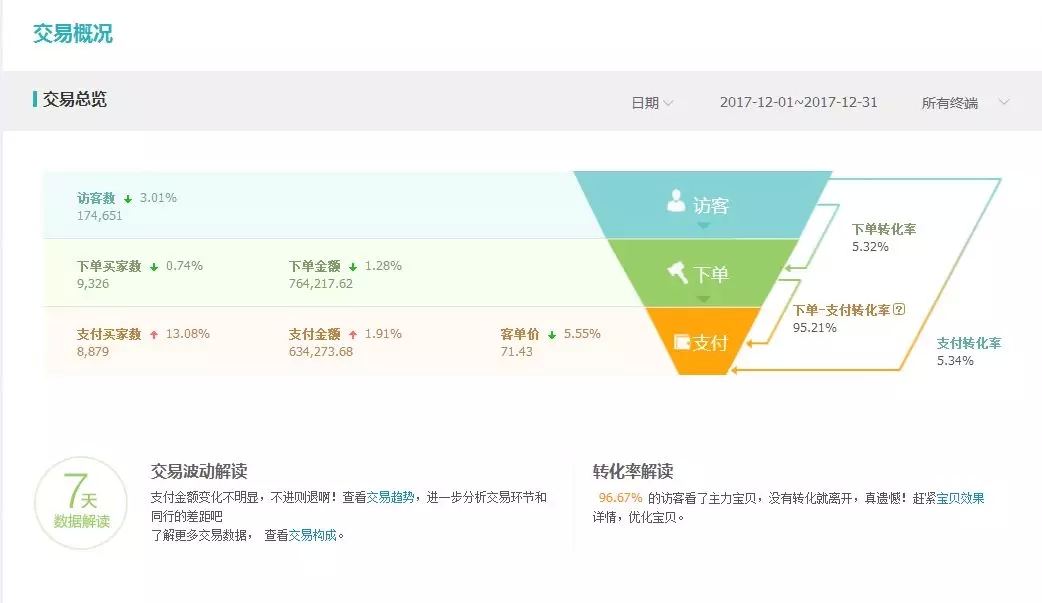Viewport: 1042px width, 603px height.
Task: Select the 交易概况 page title
Action: [72, 34]
